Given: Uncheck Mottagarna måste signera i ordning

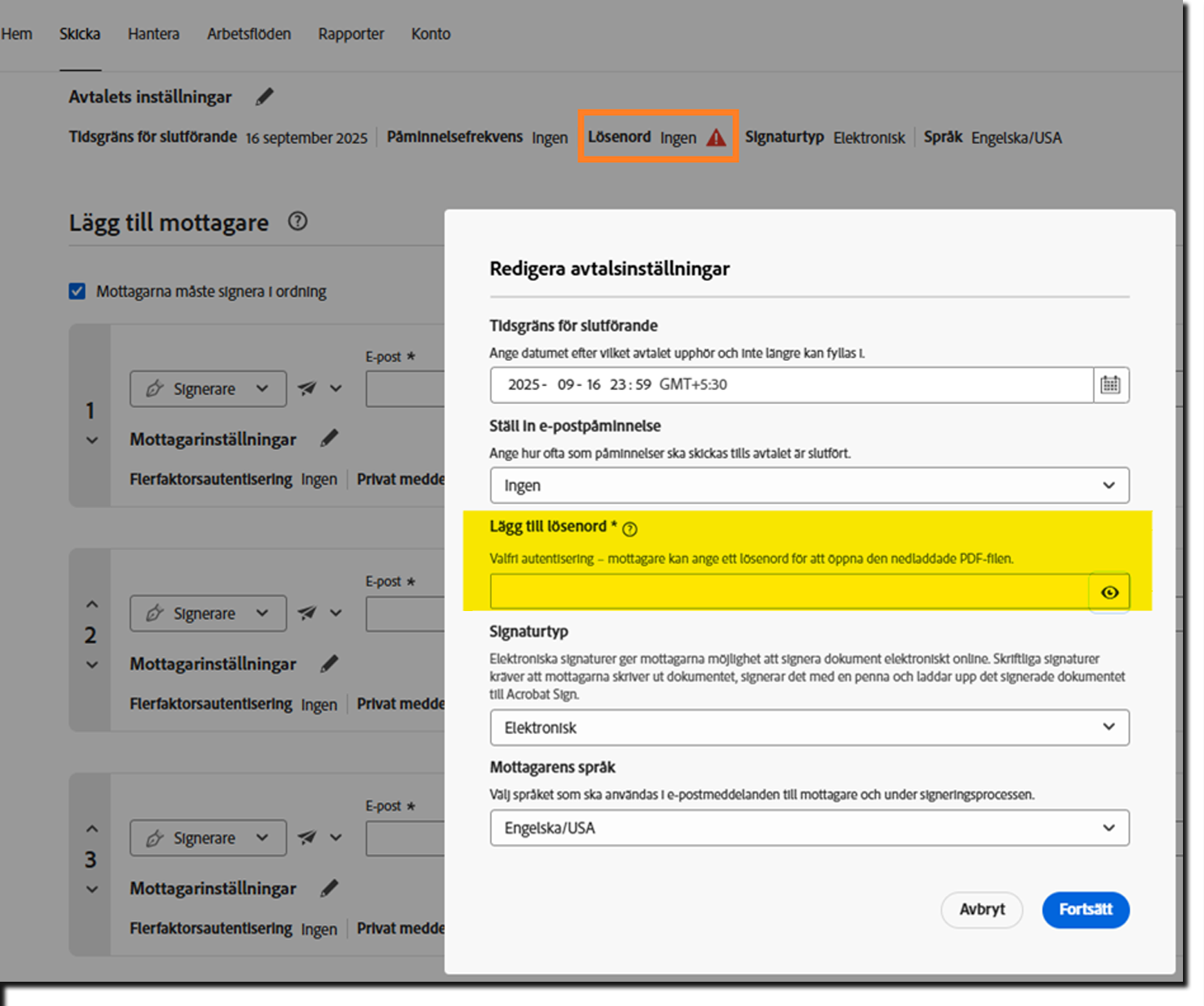Looking at the screenshot, I should coord(77,291).
